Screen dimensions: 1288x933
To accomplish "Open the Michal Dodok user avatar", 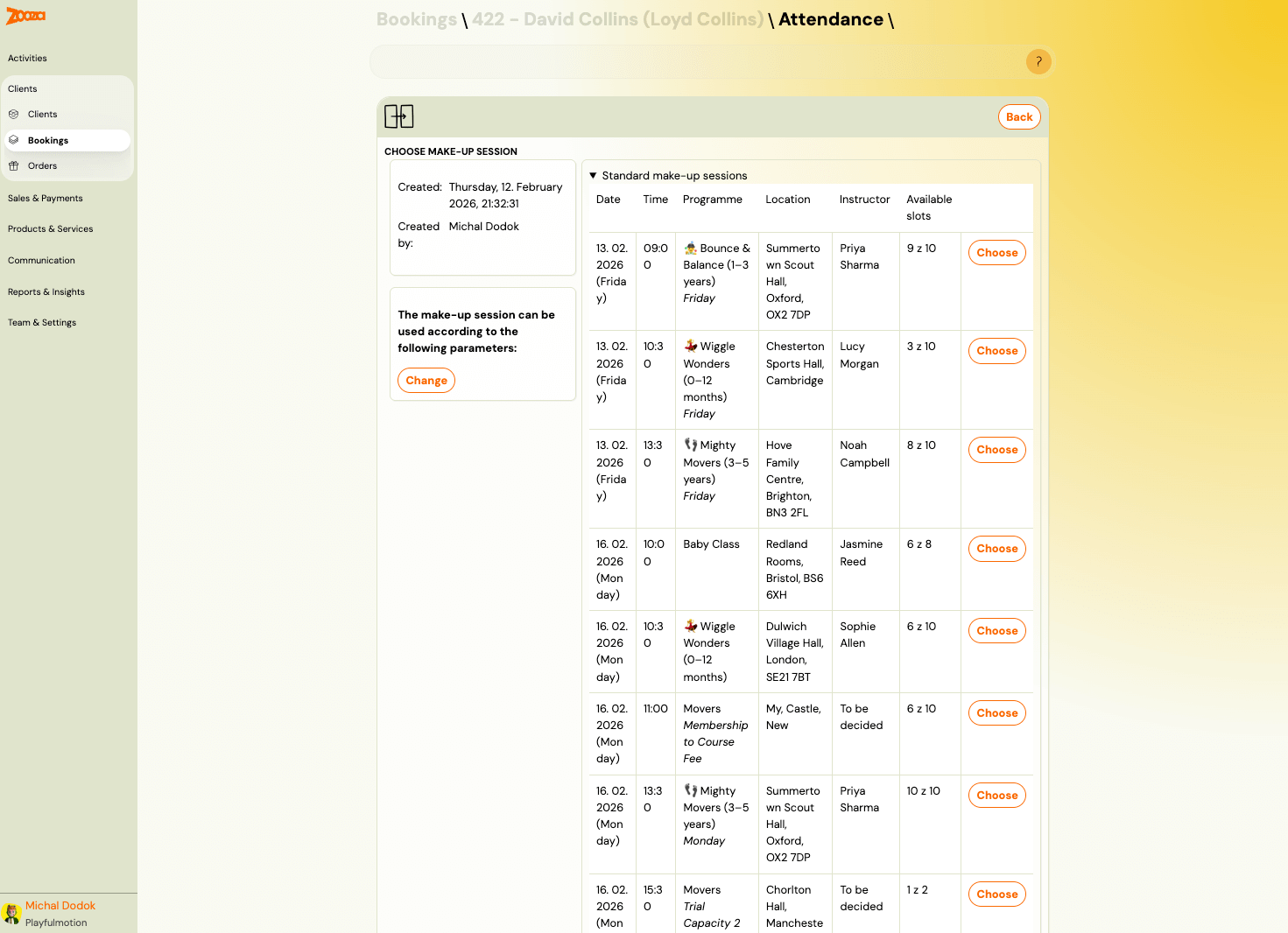I will point(12,914).
